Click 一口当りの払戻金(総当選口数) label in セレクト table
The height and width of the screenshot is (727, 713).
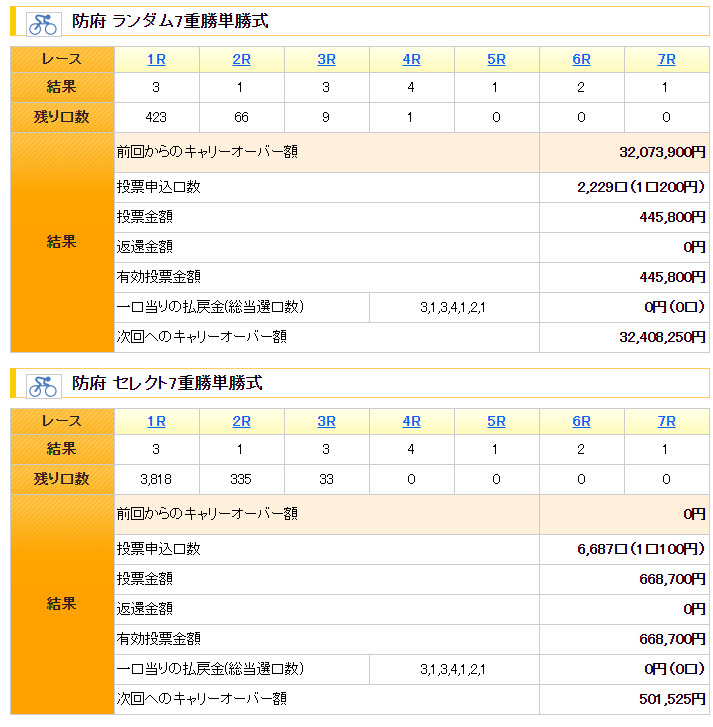210,669
